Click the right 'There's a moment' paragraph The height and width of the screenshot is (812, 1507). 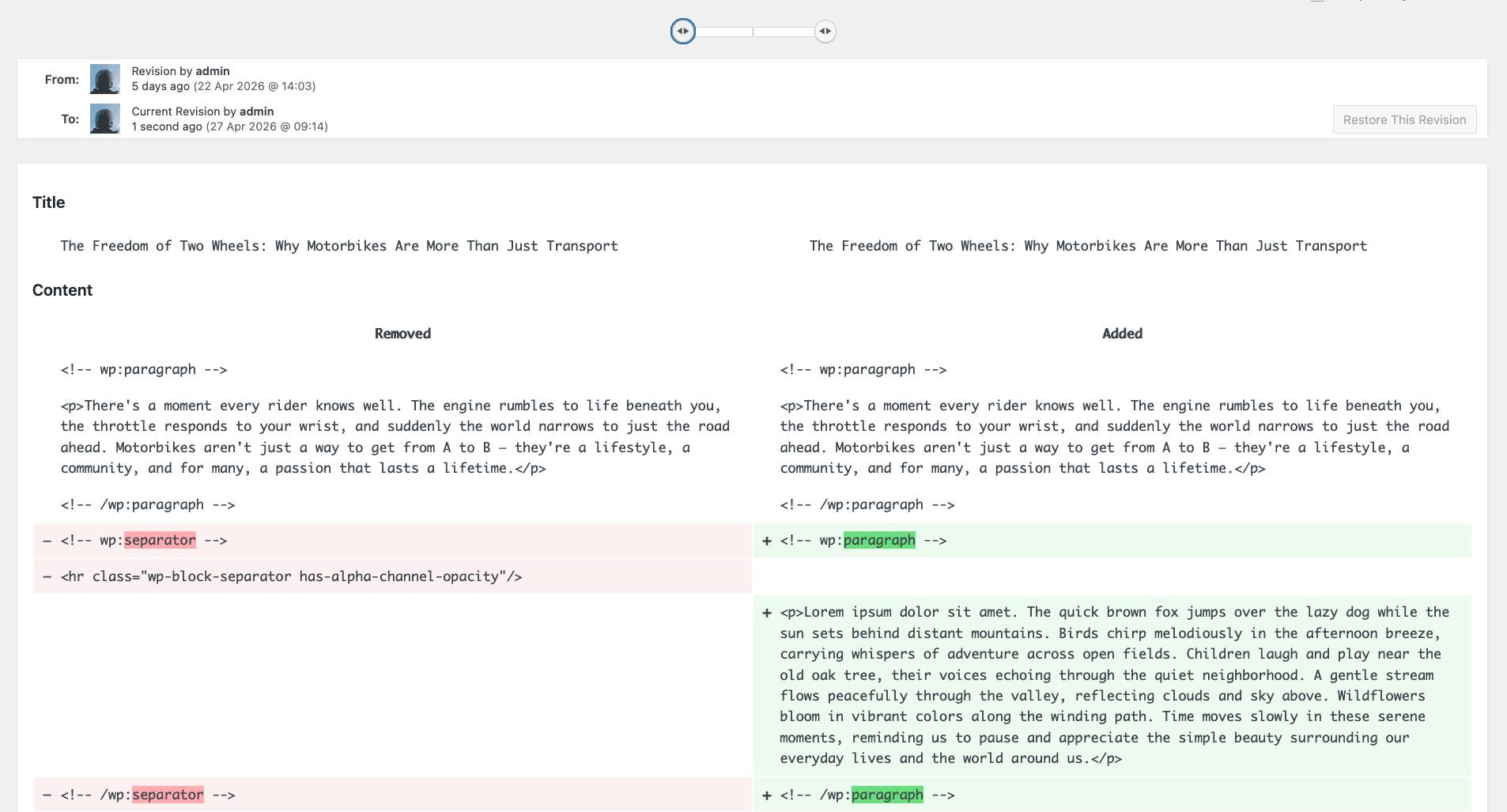(1115, 436)
